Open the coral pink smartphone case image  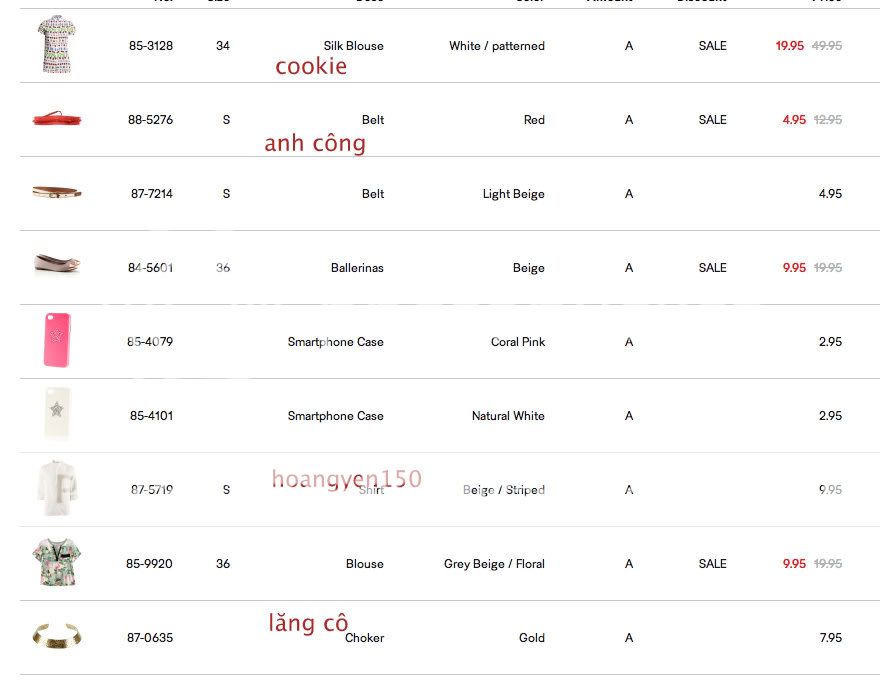click(x=57, y=341)
